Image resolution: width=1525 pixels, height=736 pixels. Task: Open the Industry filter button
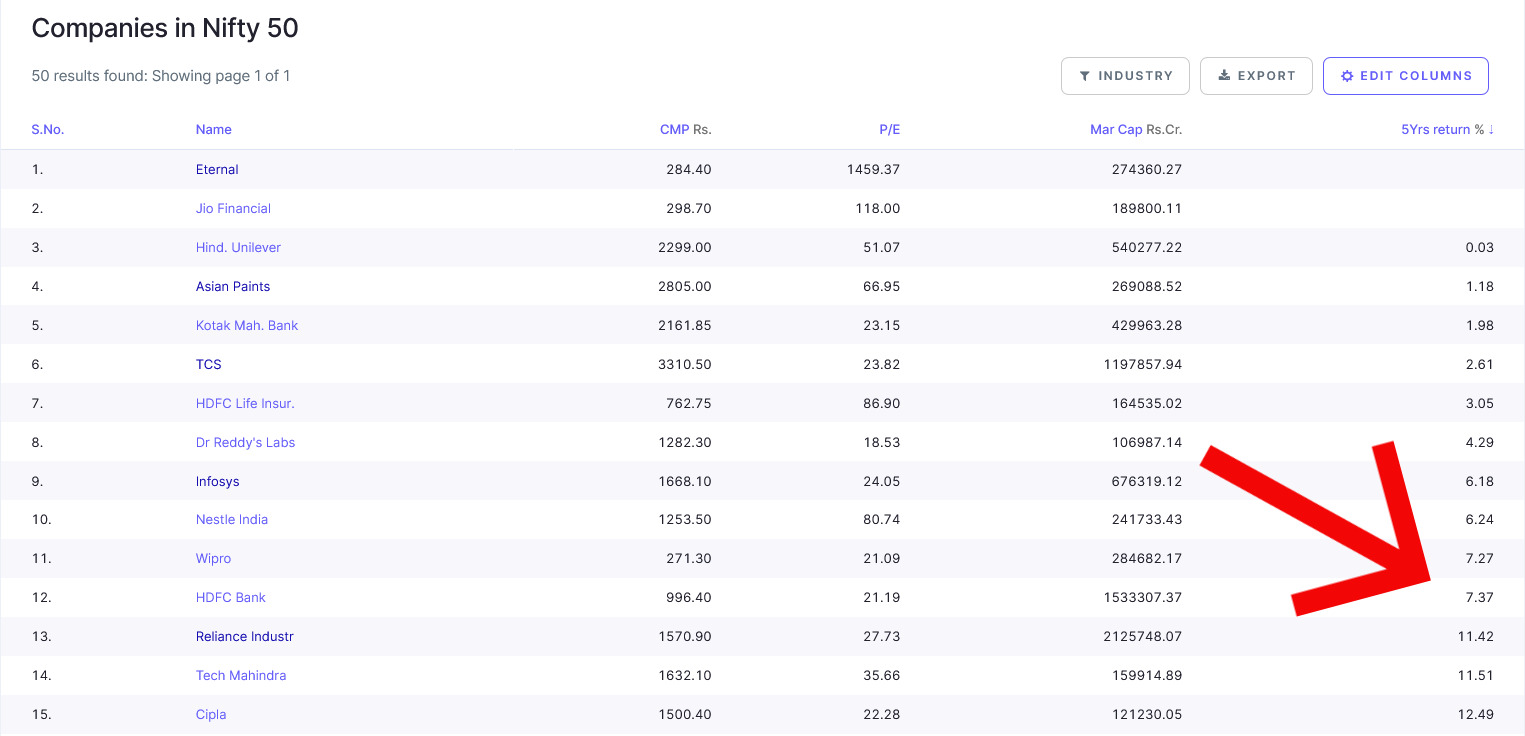click(x=1125, y=76)
